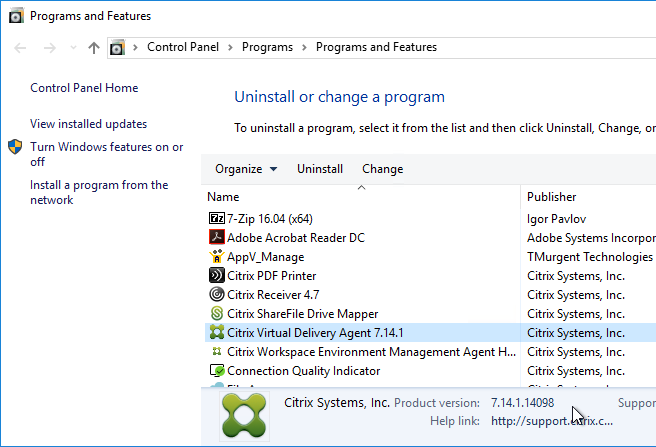Go up one level with Up arrow
The image size is (656, 447).
pos(94,48)
